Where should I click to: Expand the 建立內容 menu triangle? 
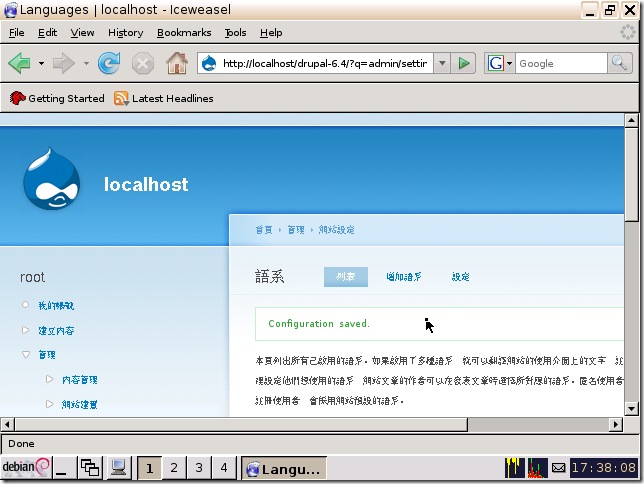(x=25, y=330)
